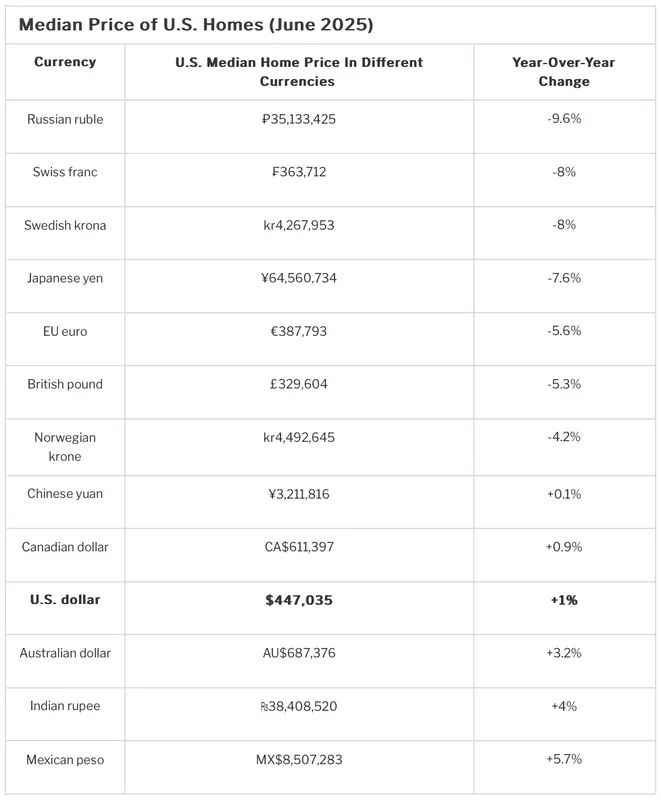Click the Swiss franc currency cell
Viewport: 661px width, 800px height.
(65, 172)
